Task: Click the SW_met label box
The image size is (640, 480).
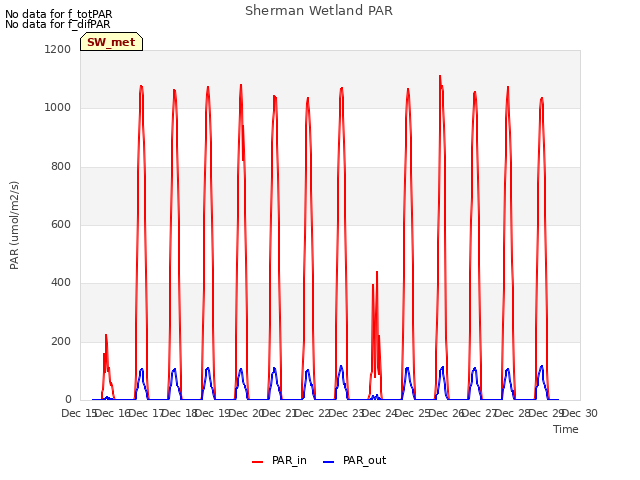Action: 111,42
